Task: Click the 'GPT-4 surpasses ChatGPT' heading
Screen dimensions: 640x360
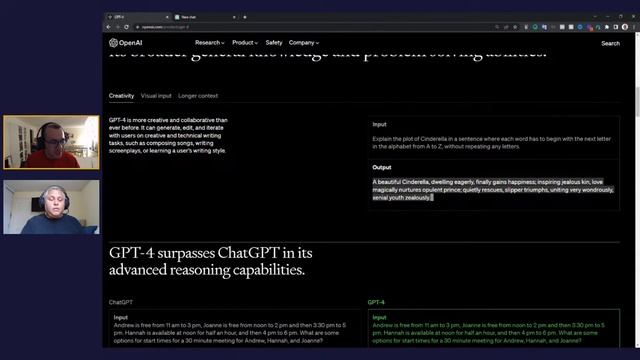Action: [211, 261]
